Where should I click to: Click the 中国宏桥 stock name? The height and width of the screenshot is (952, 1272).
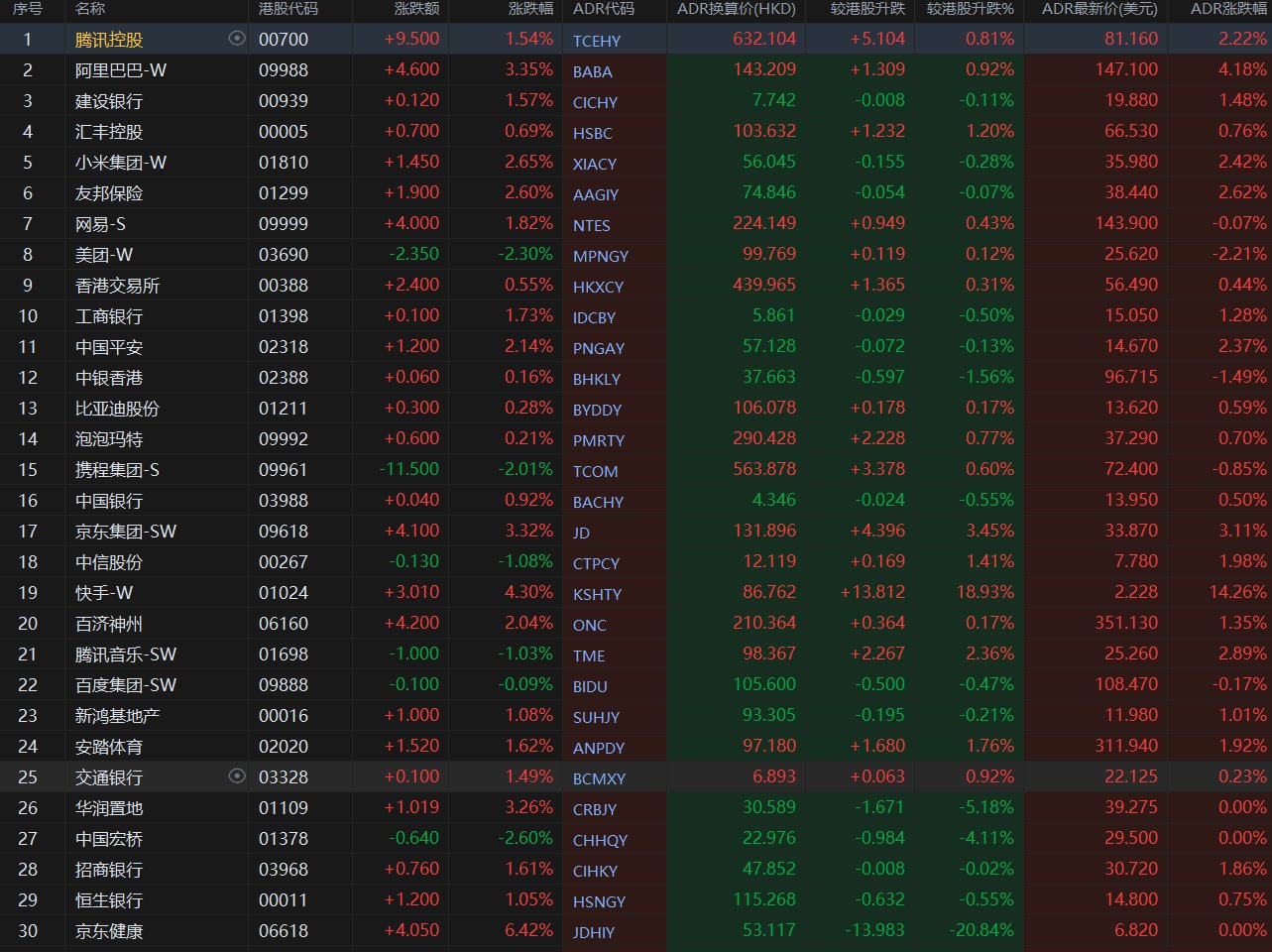point(109,839)
